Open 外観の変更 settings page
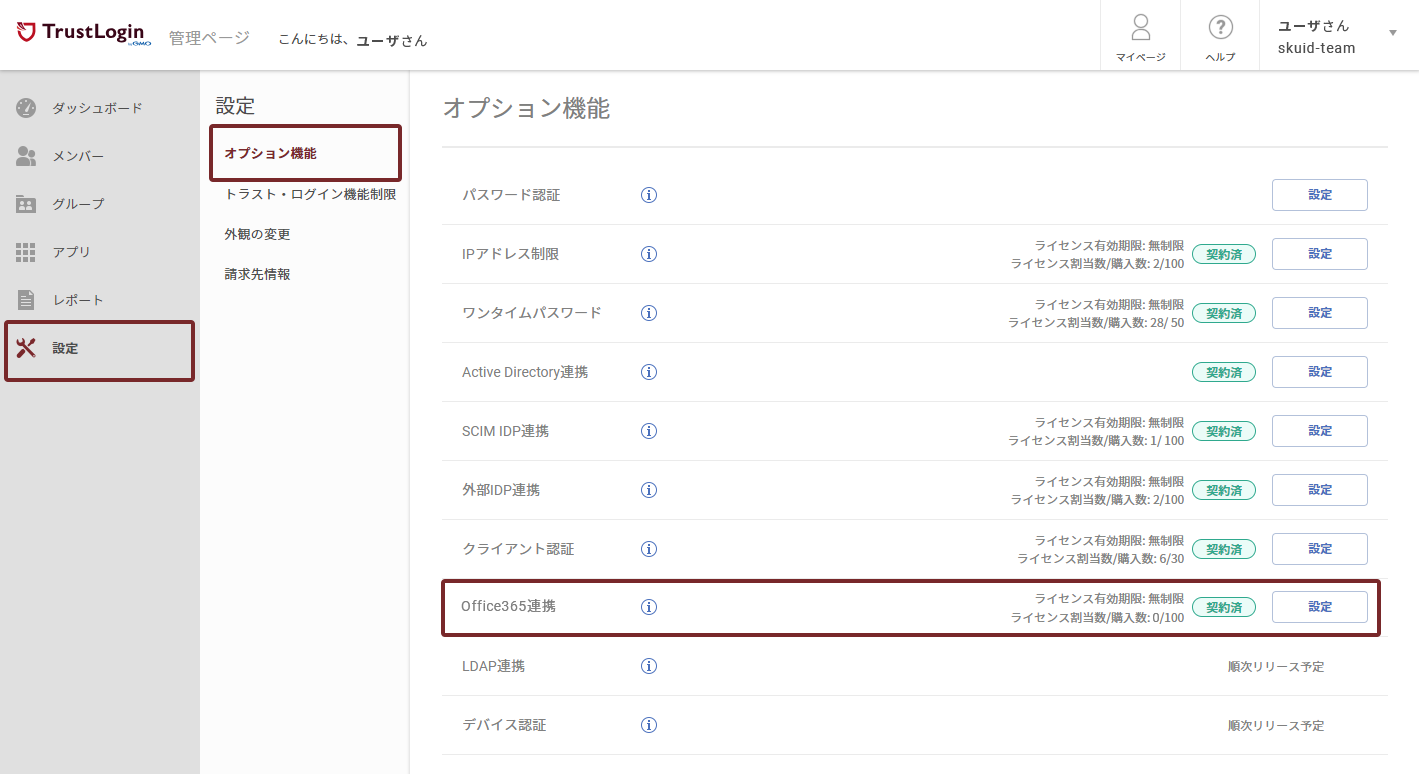Viewport: 1419px width, 774px height. 257,234
